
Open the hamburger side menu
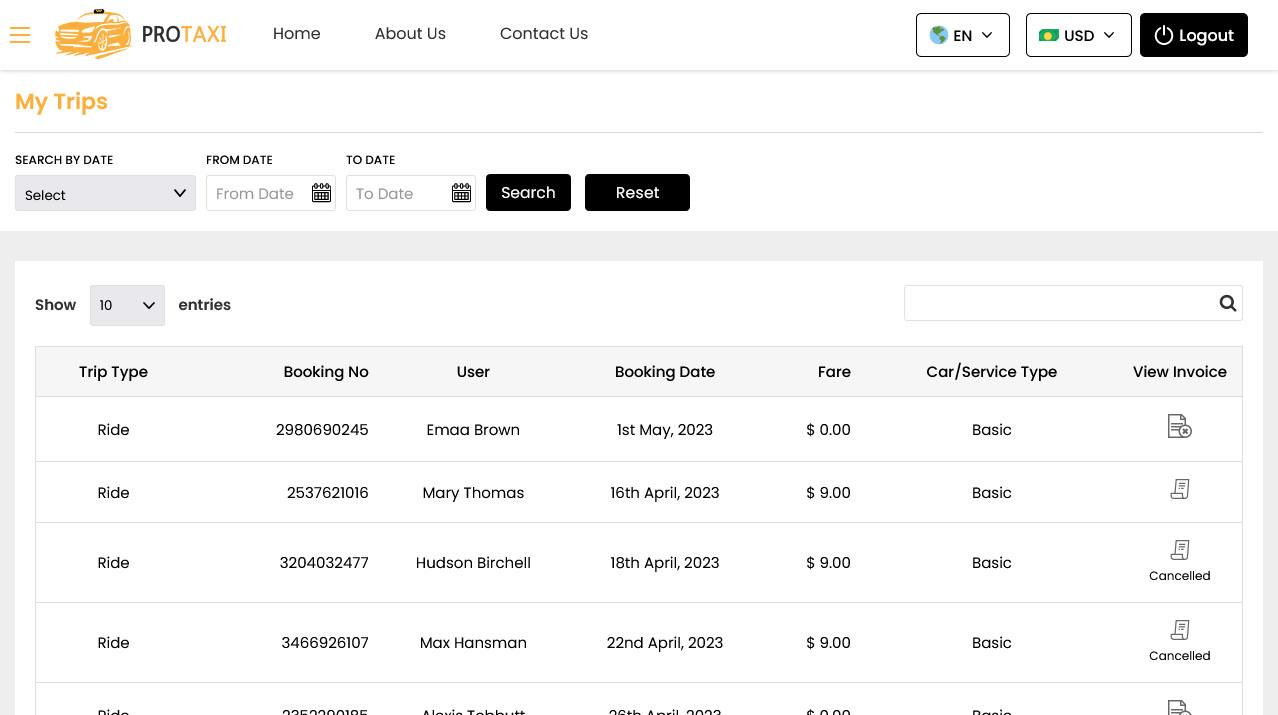tap(20, 35)
